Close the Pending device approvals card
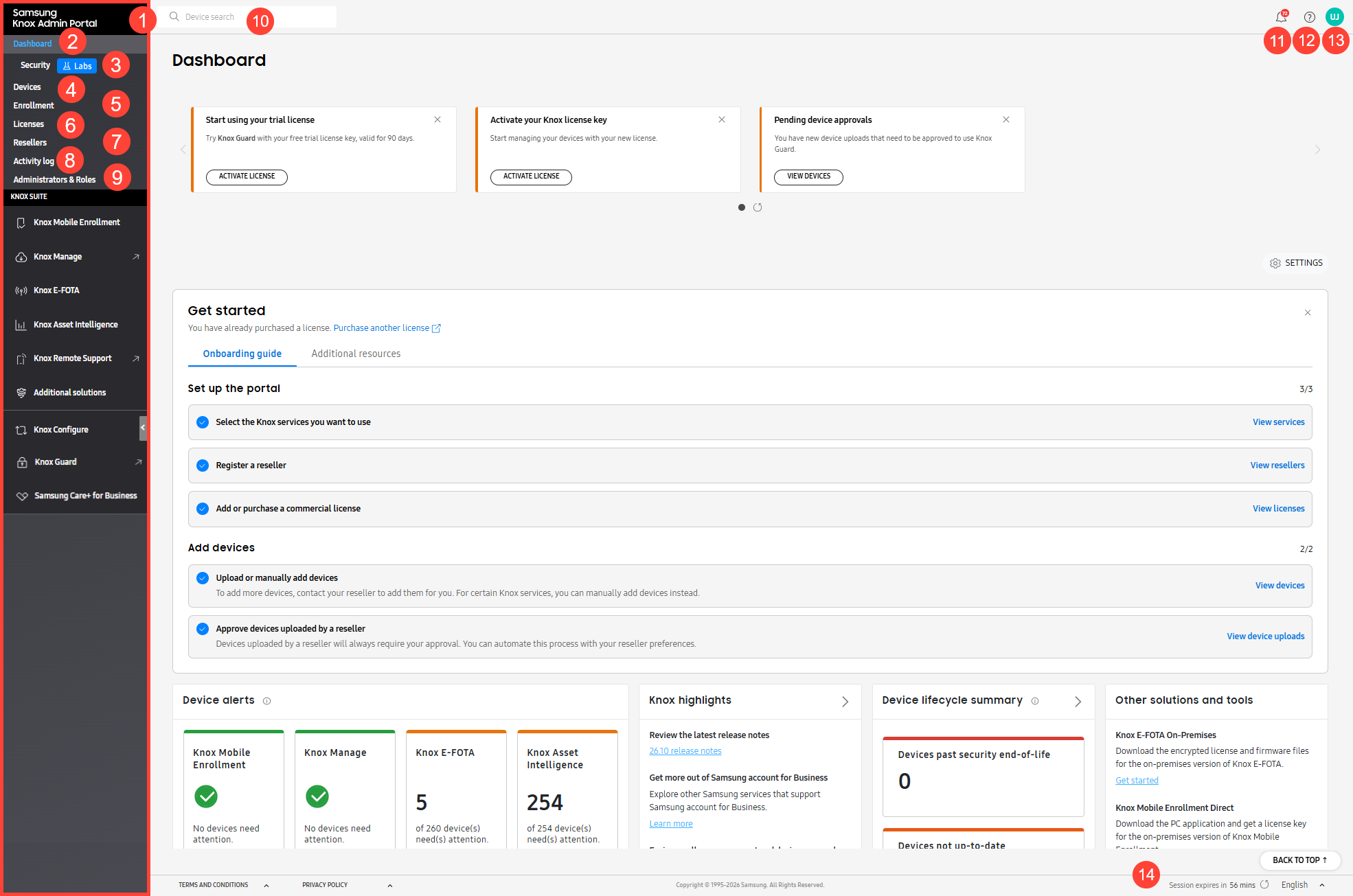This screenshot has width=1353, height=896. (1006, 119)
